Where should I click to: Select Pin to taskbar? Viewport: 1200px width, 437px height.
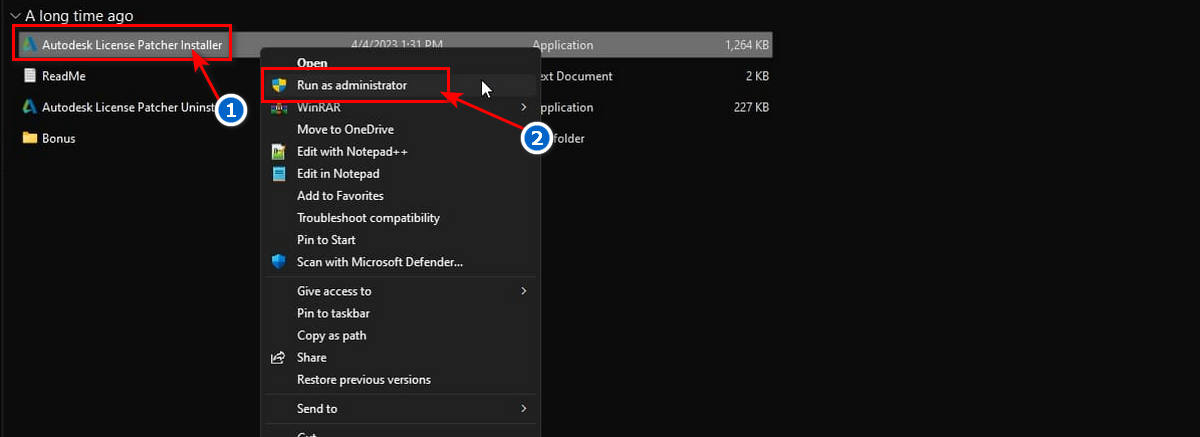333,313
